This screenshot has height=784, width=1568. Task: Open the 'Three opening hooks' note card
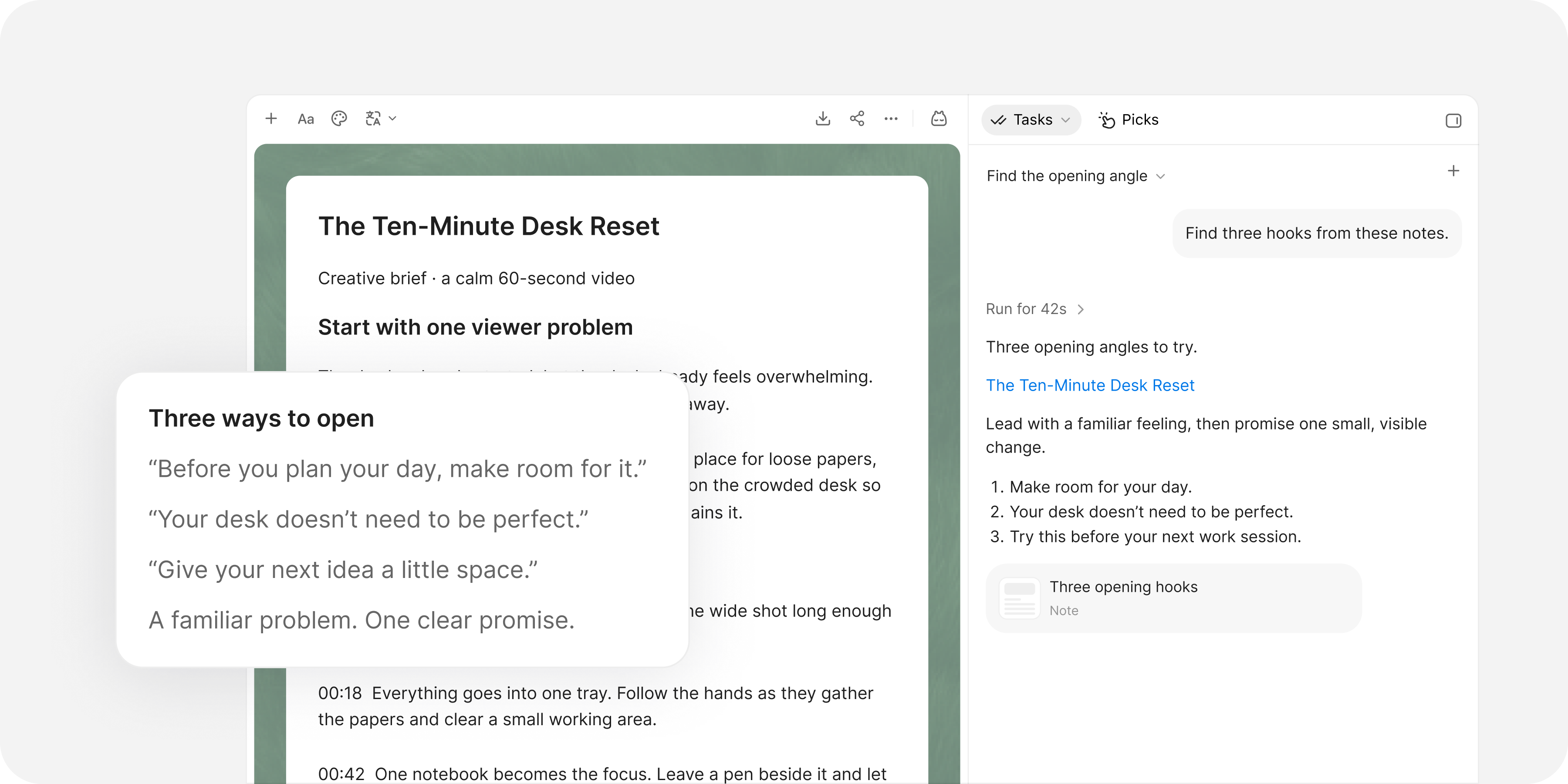pyautogui.click(x=1173, y=598)
